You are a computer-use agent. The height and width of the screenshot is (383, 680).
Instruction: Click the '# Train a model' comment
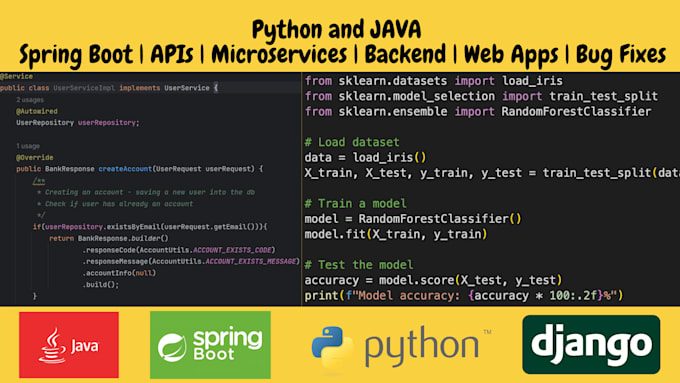(356, 203)
